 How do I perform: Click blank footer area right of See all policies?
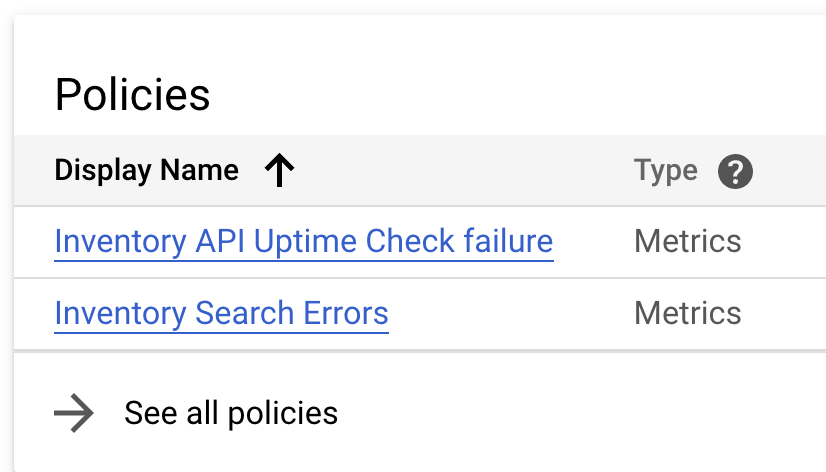[x=580, y=413]
